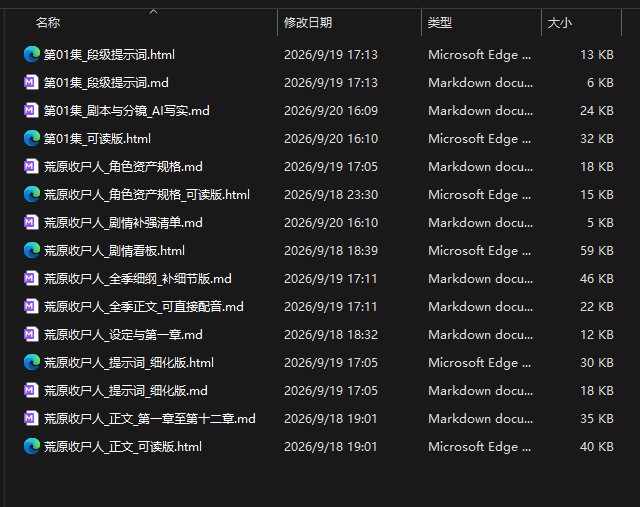Select file 荒原收尸人_全季正文_可直接配音.md
The height and width of the screenshot is (507, 640).
(x=144, y=306)
